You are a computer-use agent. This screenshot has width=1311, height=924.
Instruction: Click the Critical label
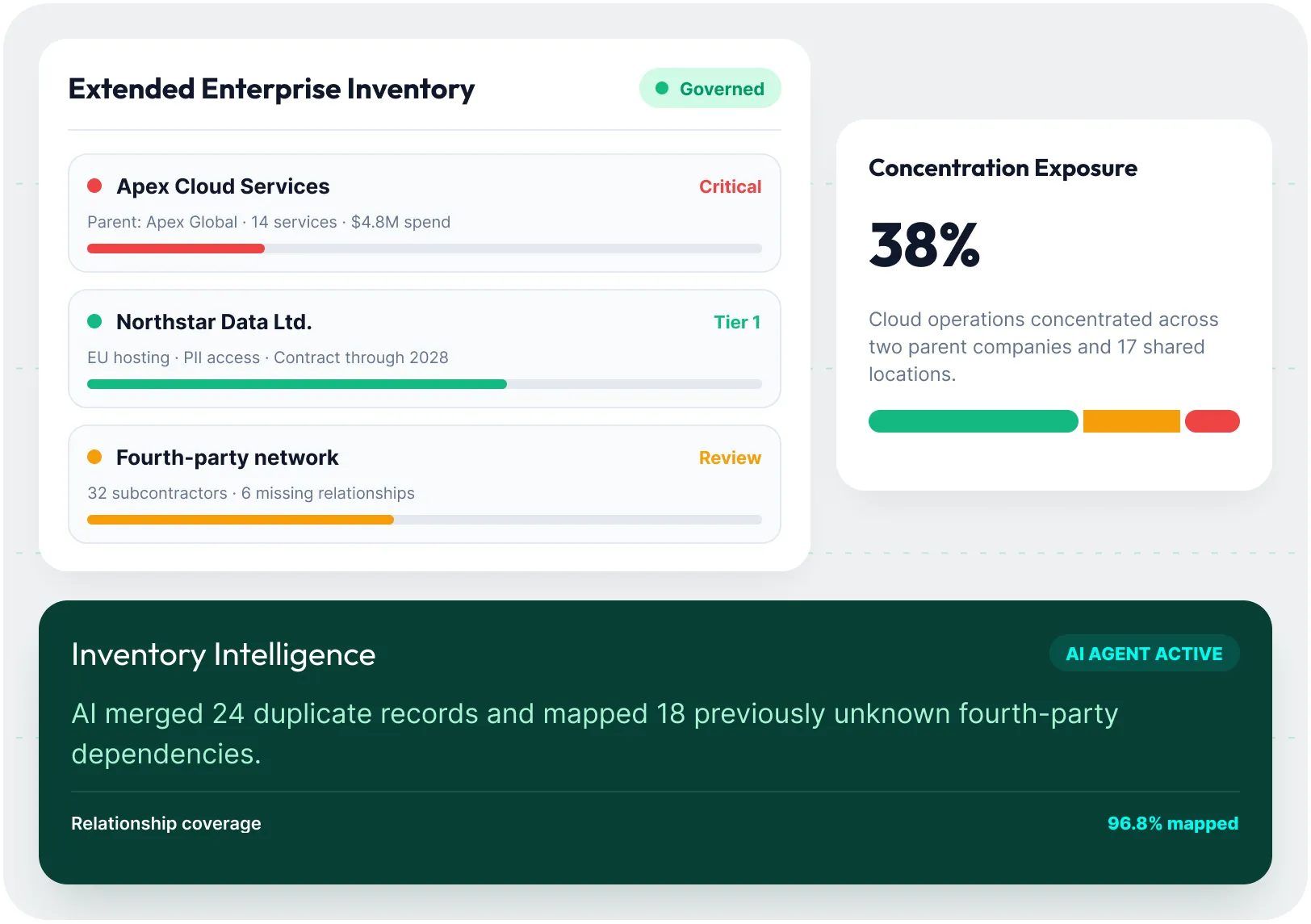pos(730,186)
